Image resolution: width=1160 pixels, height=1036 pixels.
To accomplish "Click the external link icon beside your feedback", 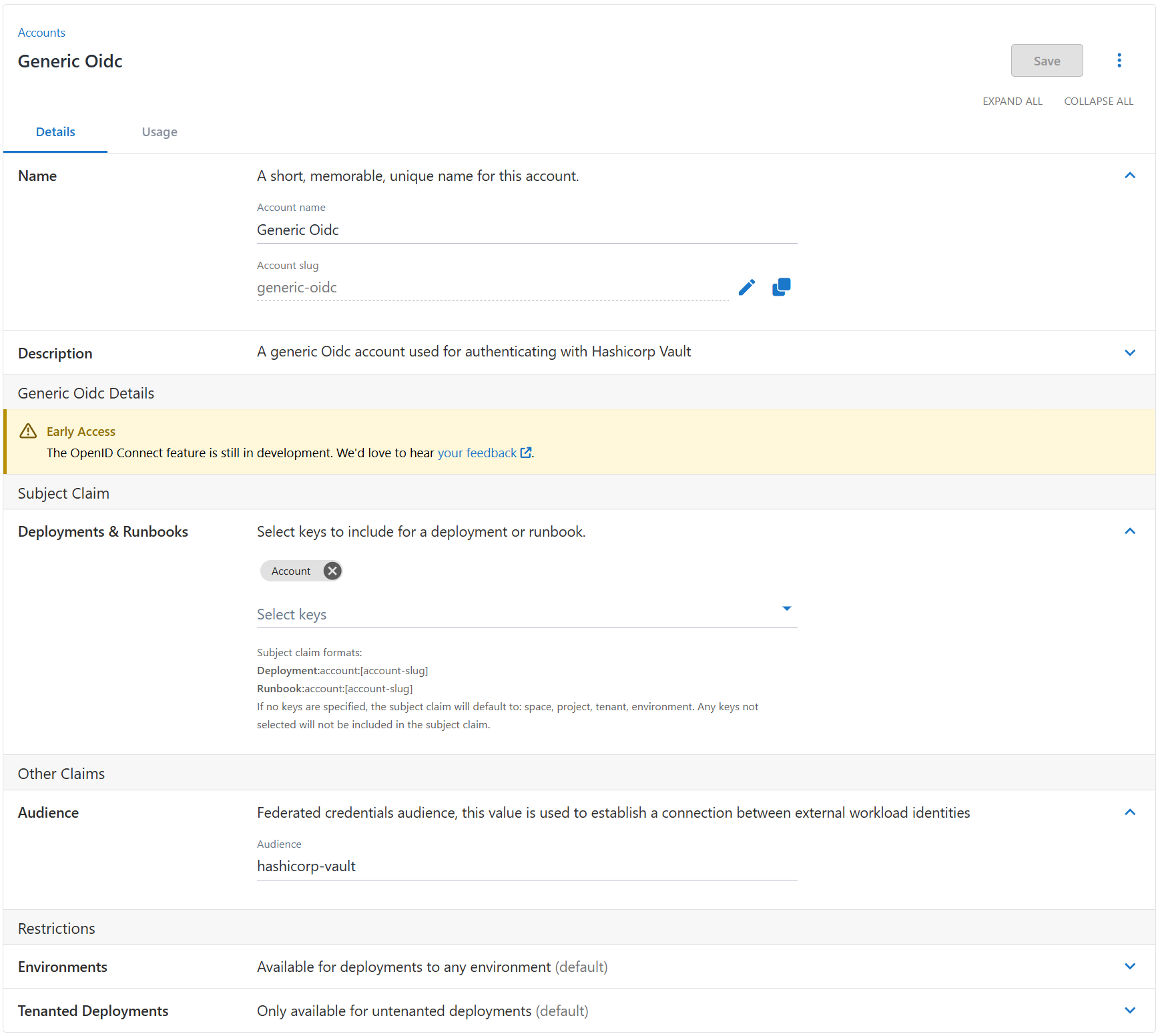I will pyautogui.click(x=525, y=452).
